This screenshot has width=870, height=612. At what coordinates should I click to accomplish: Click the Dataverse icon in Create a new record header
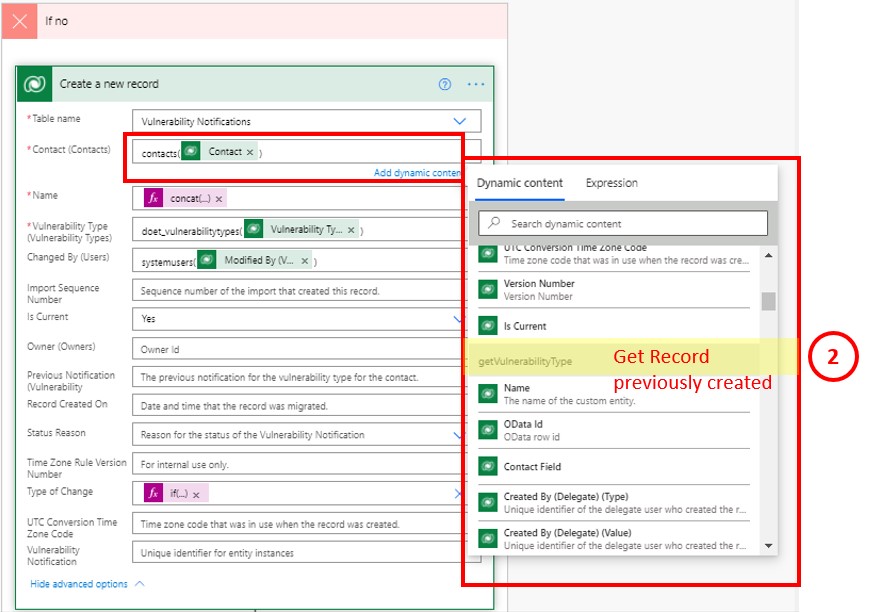click(x=37, y=84)
